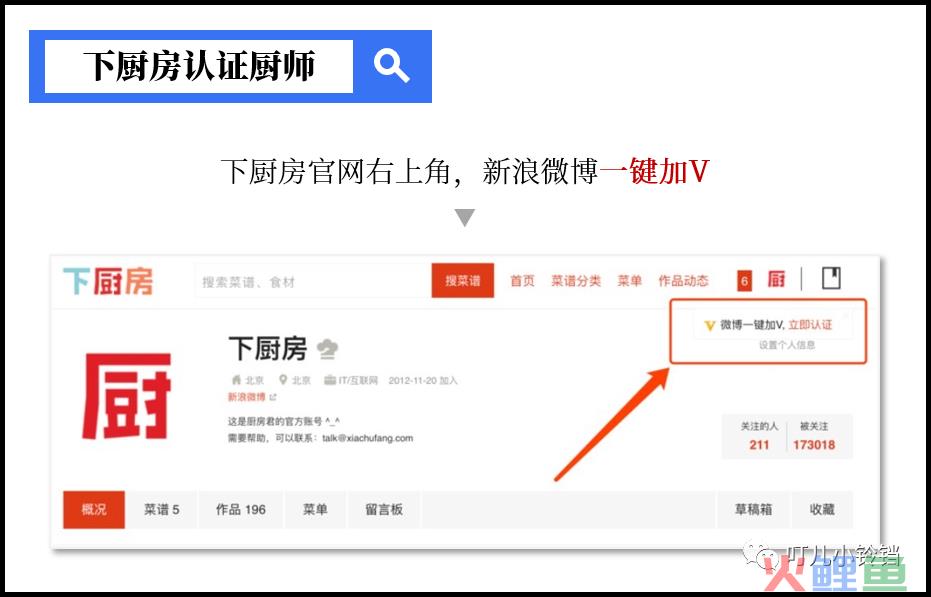Open the 下厨房 site logo
The image size is (931, 597).
pos(108,281)
